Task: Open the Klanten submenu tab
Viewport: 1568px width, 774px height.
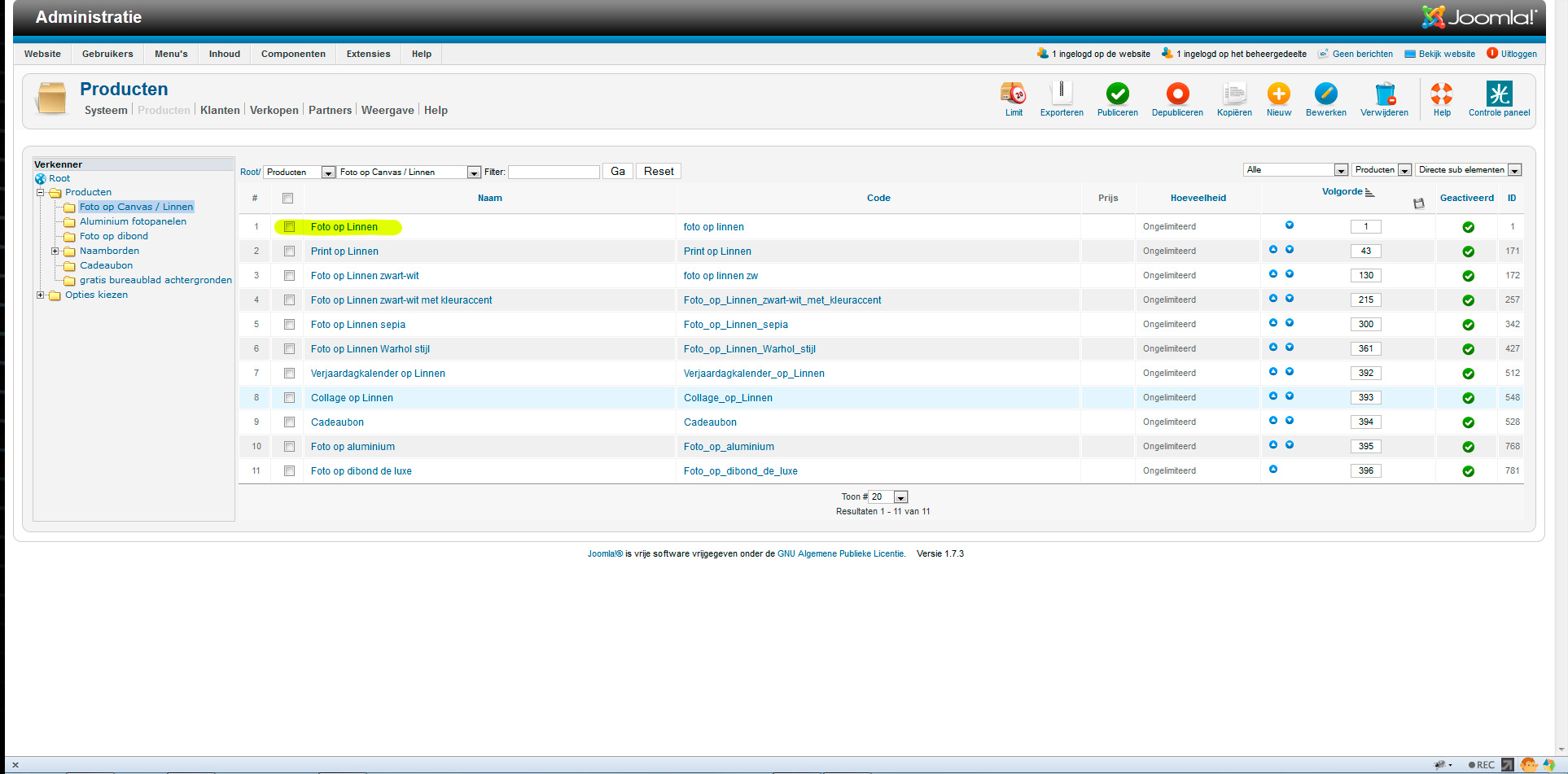Action: (x=220, y=111)
